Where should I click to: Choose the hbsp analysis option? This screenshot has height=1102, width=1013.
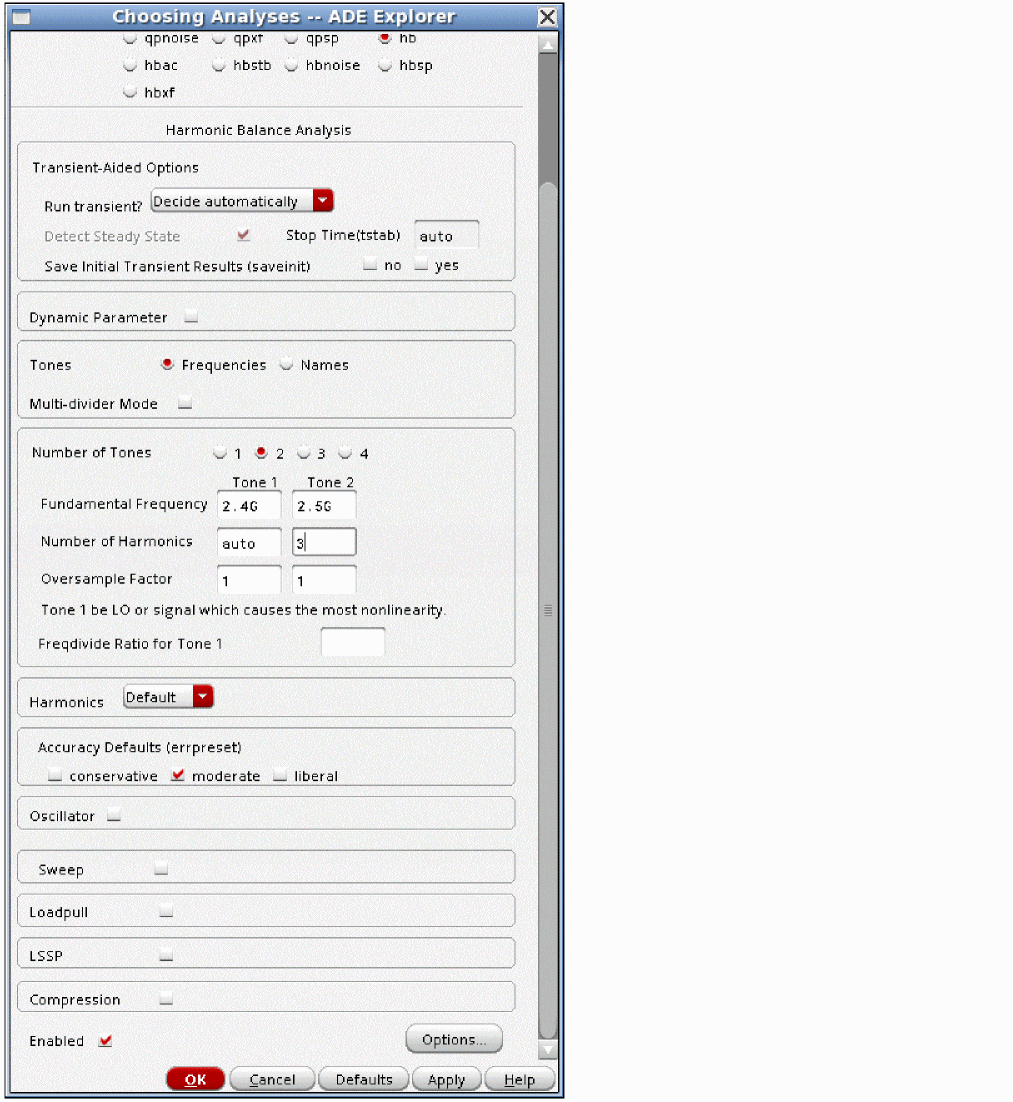pos(385,65)
